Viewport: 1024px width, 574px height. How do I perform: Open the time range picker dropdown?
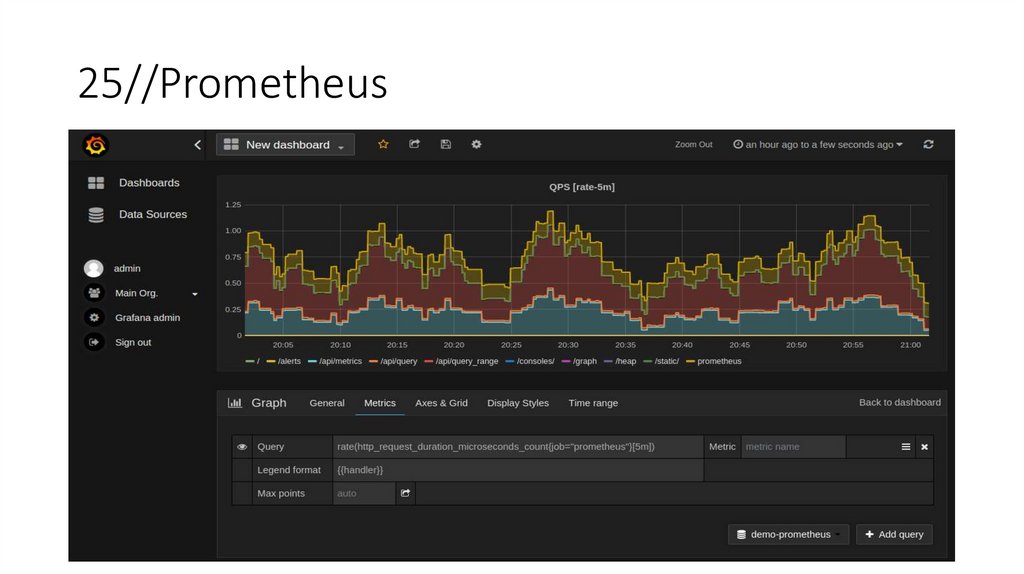(818, 144)
